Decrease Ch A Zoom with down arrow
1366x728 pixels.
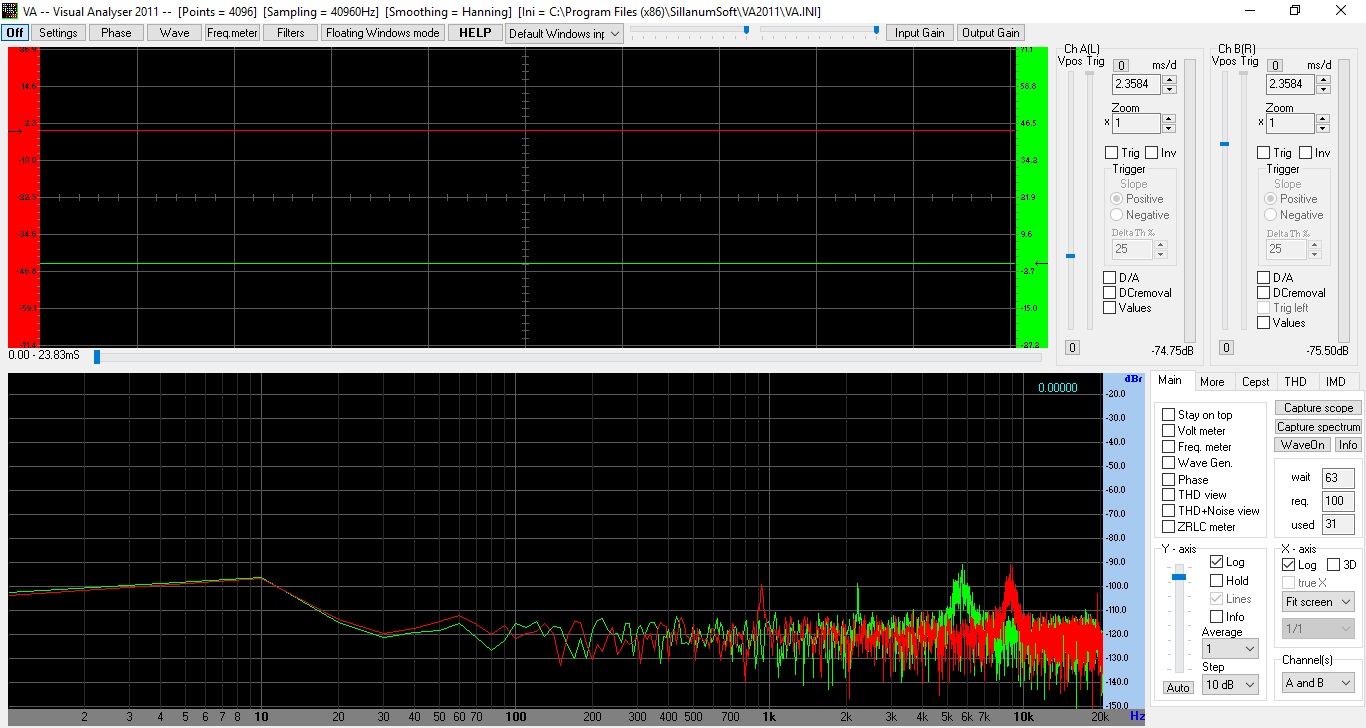point(1169,128)
